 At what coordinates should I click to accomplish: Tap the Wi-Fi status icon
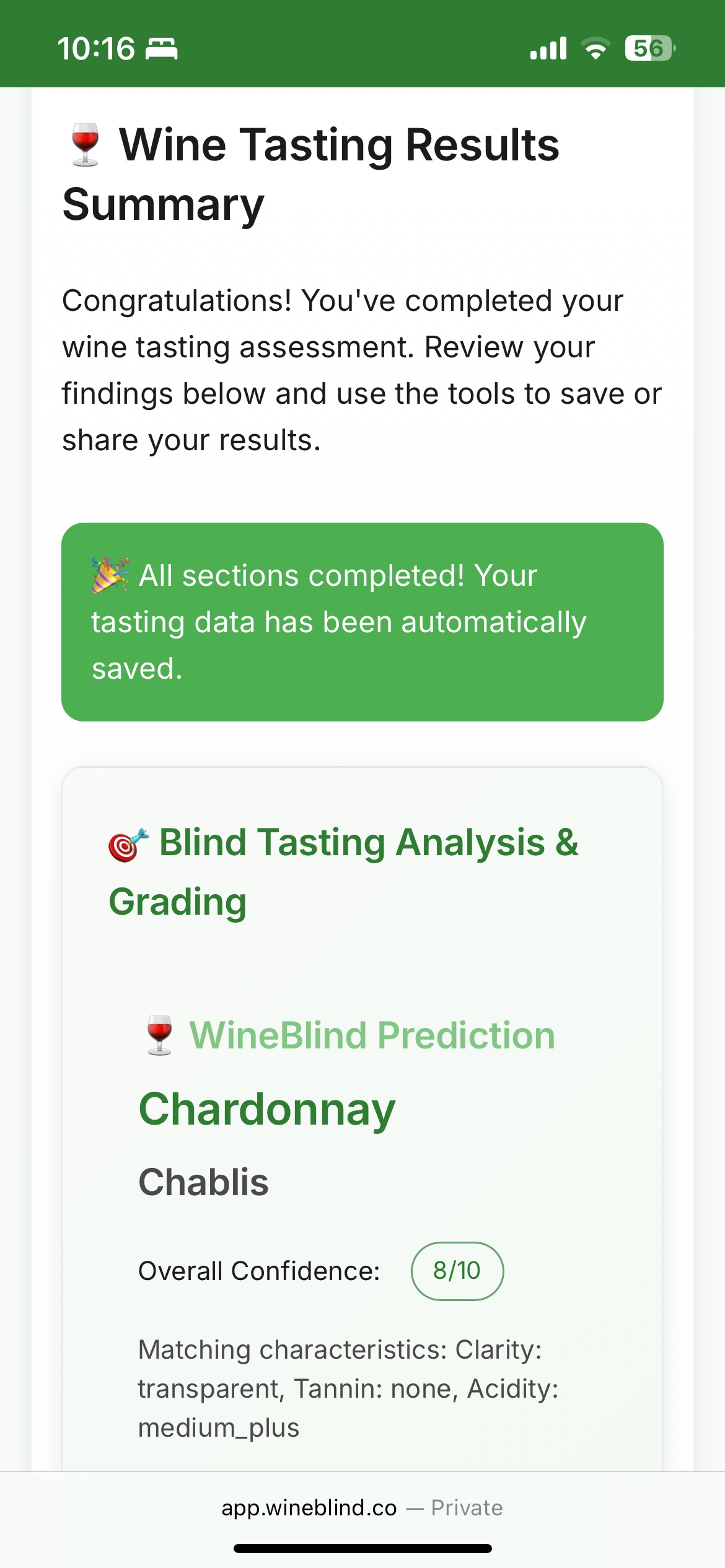(x=595, y=48)
